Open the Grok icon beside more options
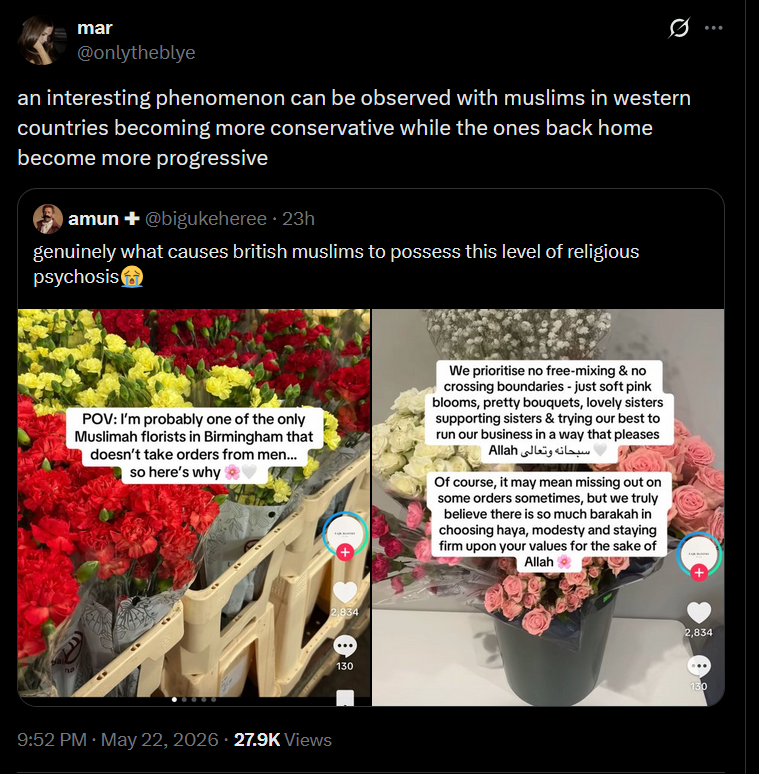The width and height of the screenshot is (759, 774). click(x=679, y=28)
